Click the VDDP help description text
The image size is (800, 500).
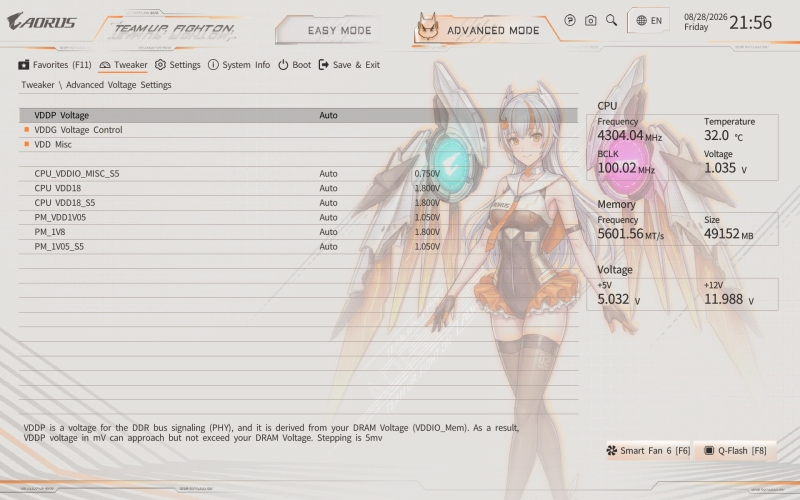(x=271, y=433)
